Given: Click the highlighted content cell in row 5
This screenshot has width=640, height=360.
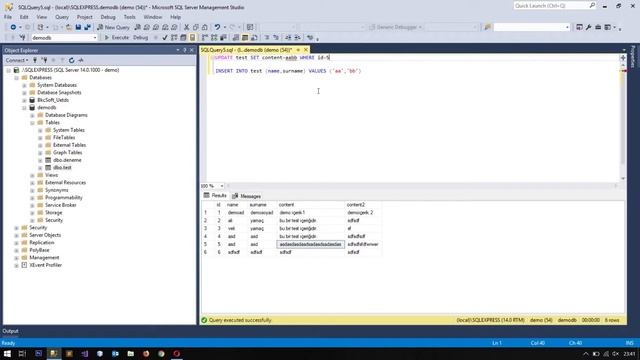Looking at the screenshot, I should 311,244.
